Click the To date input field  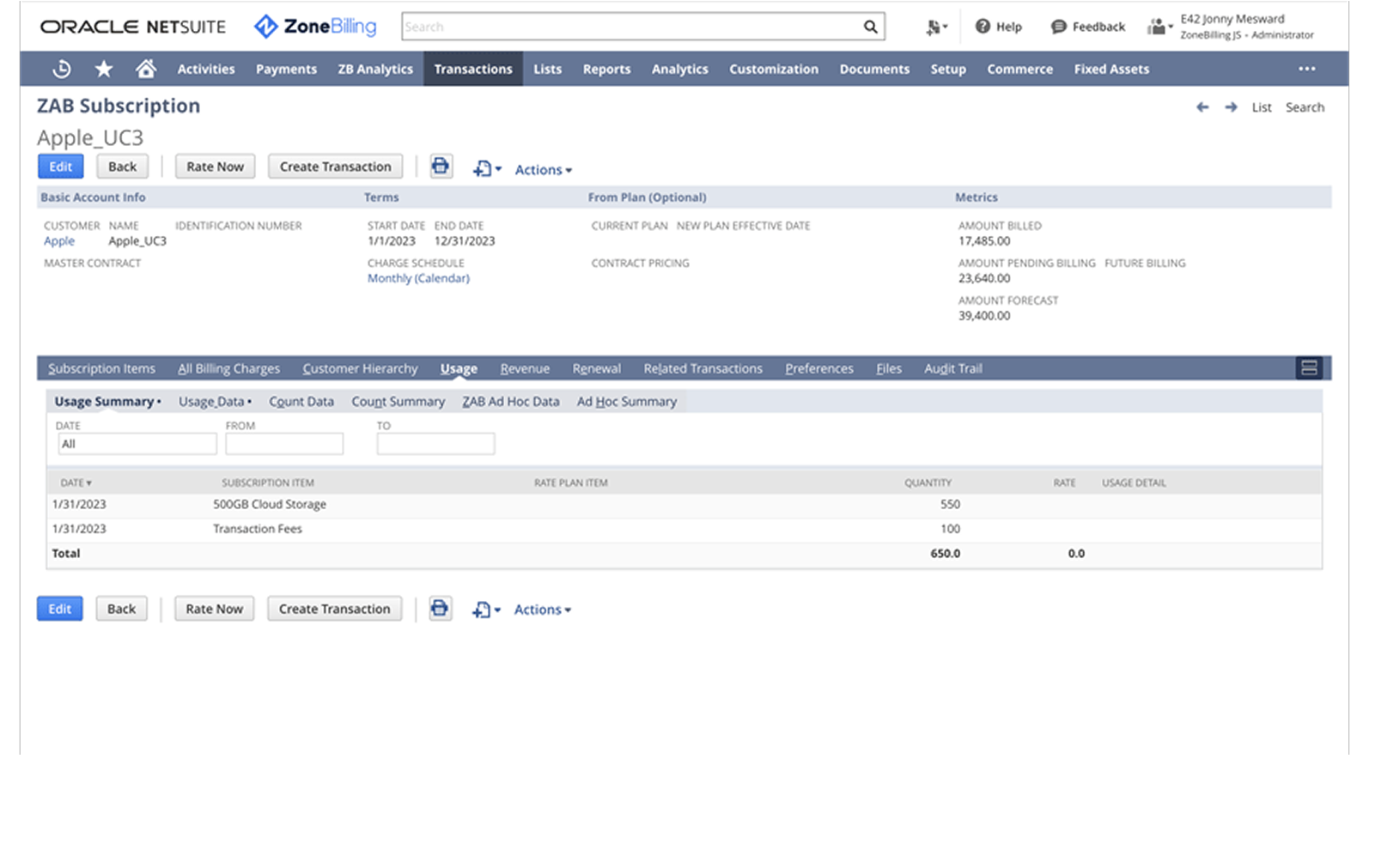(x=435, y=444)
